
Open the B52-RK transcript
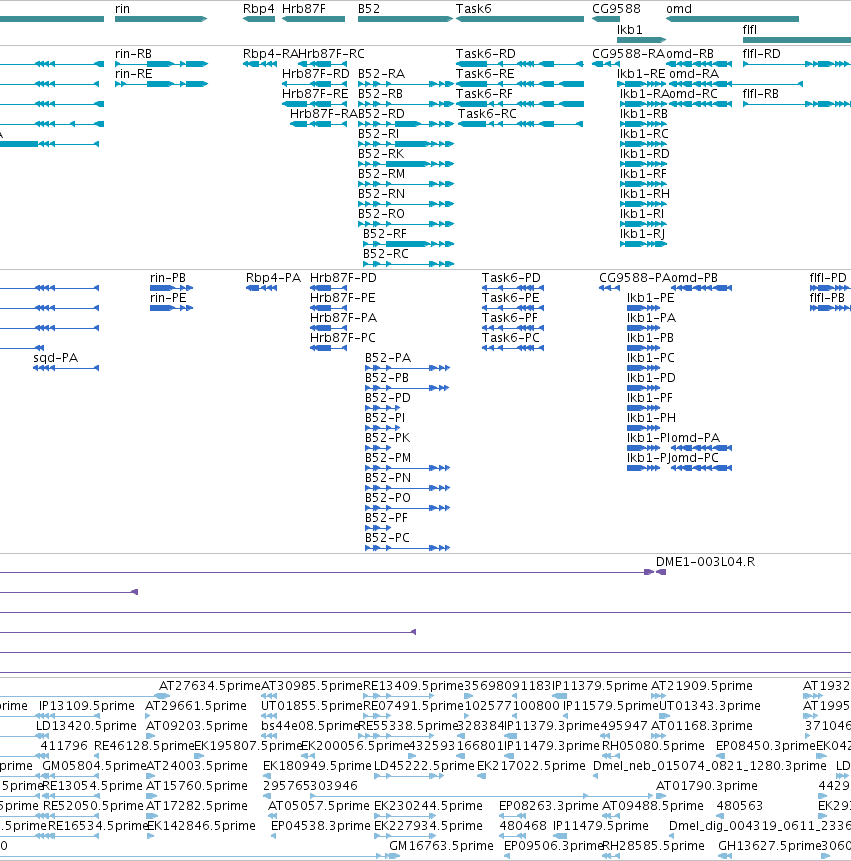pos(406,164)
